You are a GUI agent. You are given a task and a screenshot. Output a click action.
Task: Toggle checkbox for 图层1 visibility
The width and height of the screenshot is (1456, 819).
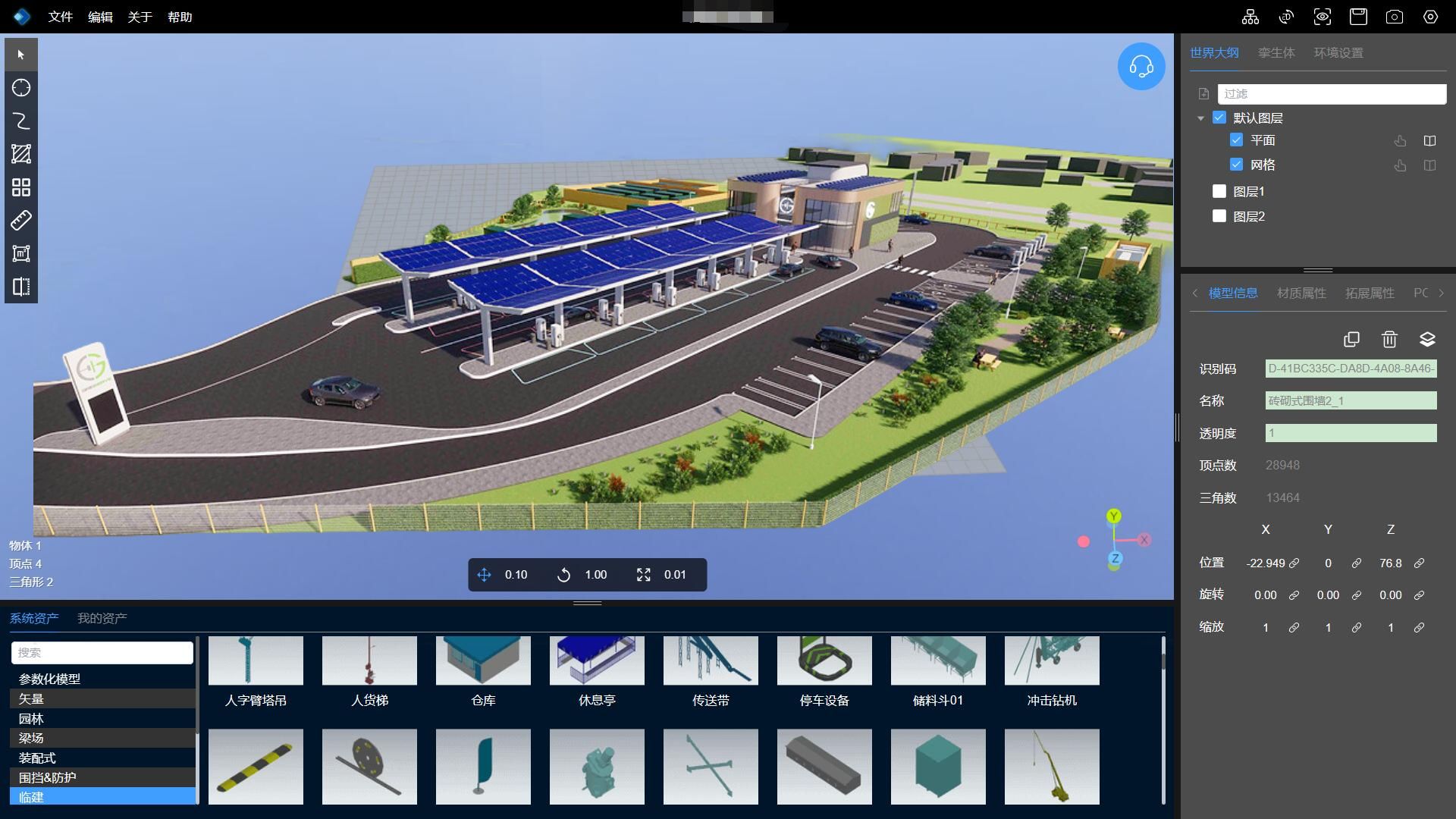1218,191
